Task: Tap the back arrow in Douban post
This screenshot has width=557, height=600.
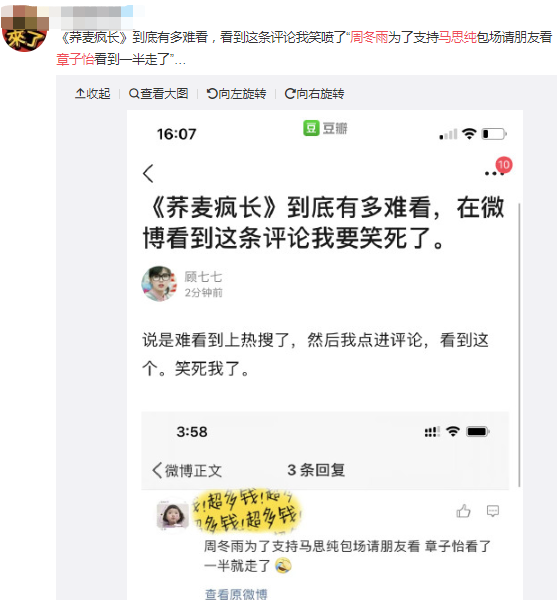Action: point(148,173)
